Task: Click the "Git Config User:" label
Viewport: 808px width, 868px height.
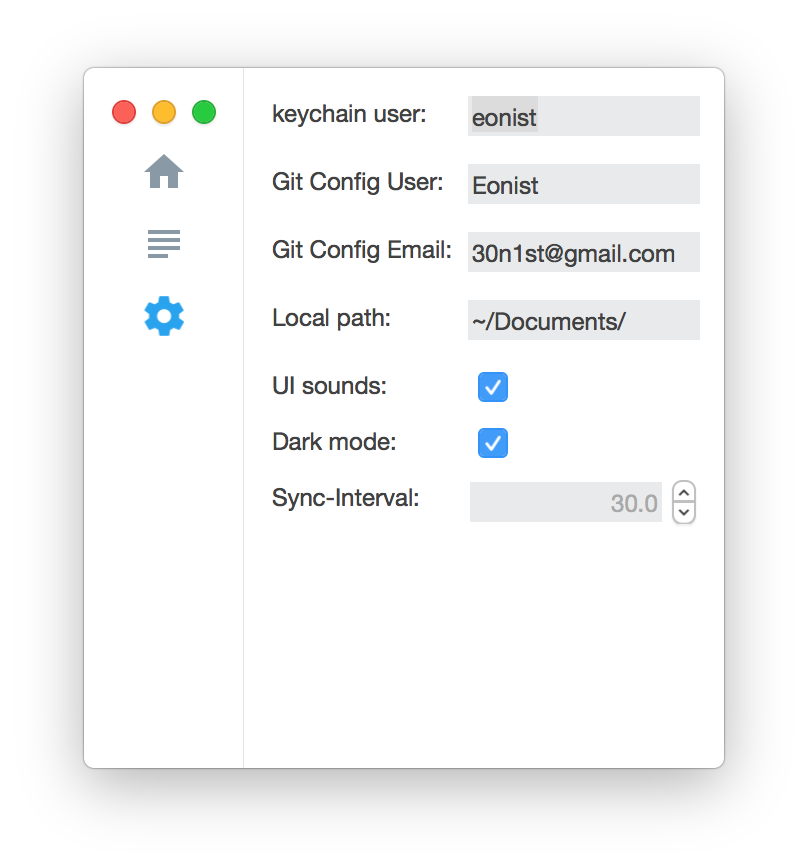Action: pyautogui.click(x=358, y=182)
